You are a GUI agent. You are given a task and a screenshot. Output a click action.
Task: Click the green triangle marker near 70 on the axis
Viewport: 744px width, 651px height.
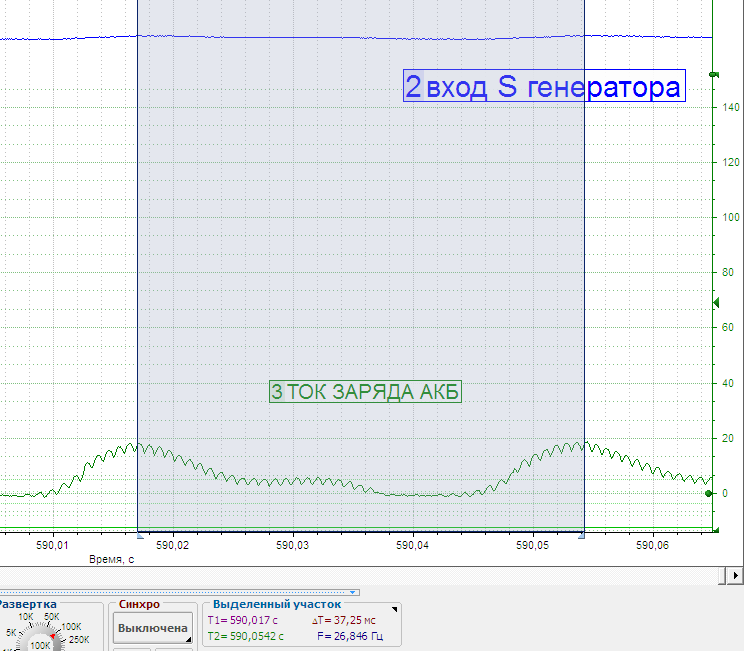pos(716,302)
